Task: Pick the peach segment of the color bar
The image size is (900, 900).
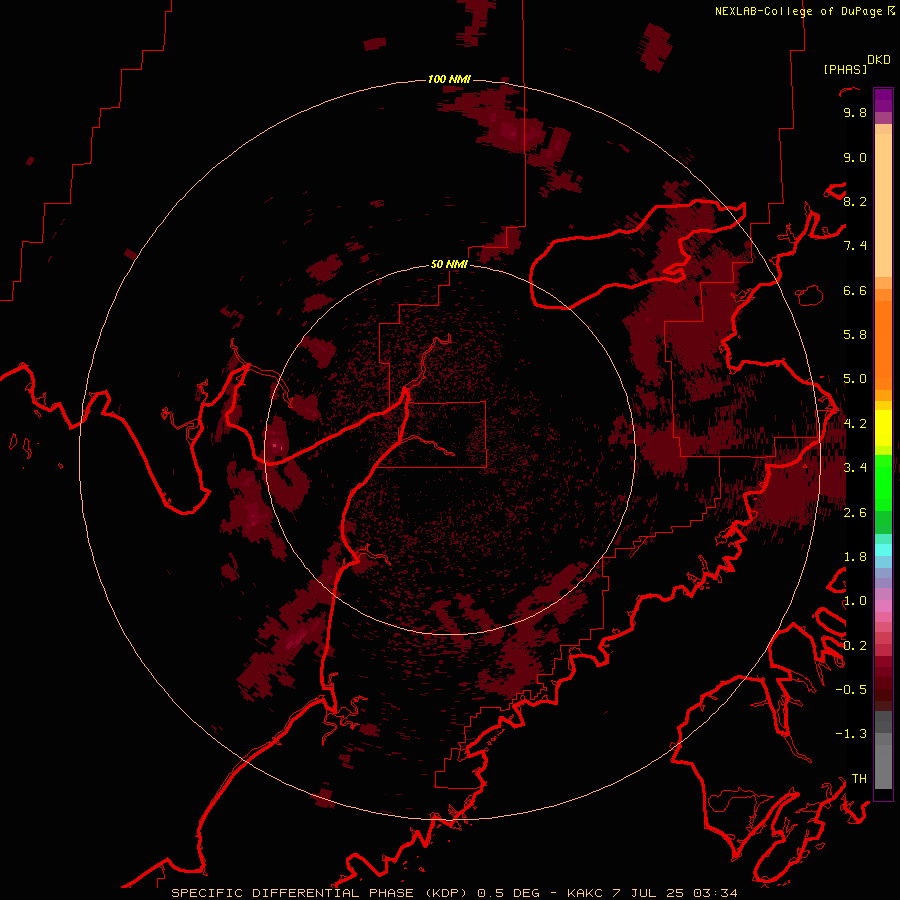Action: coord(883,207)
